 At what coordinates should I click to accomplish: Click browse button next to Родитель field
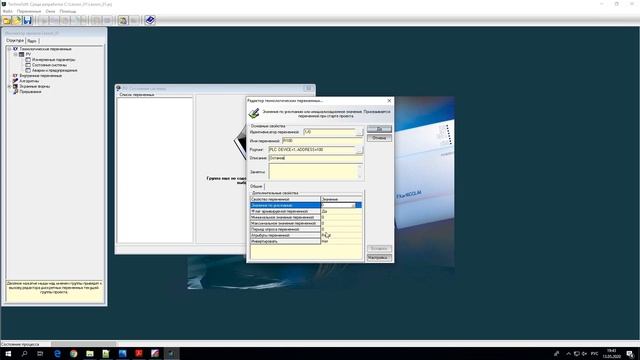click(359, 150)
